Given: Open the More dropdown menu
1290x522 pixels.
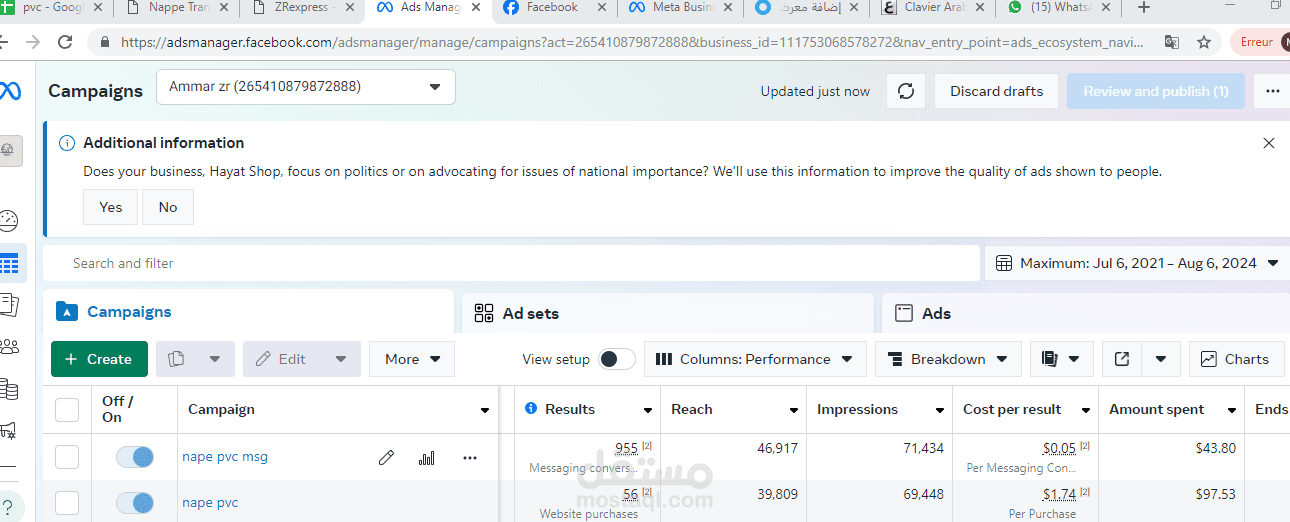Looking at the screenshot, I should pyautogui.click(x=412, y=359).
